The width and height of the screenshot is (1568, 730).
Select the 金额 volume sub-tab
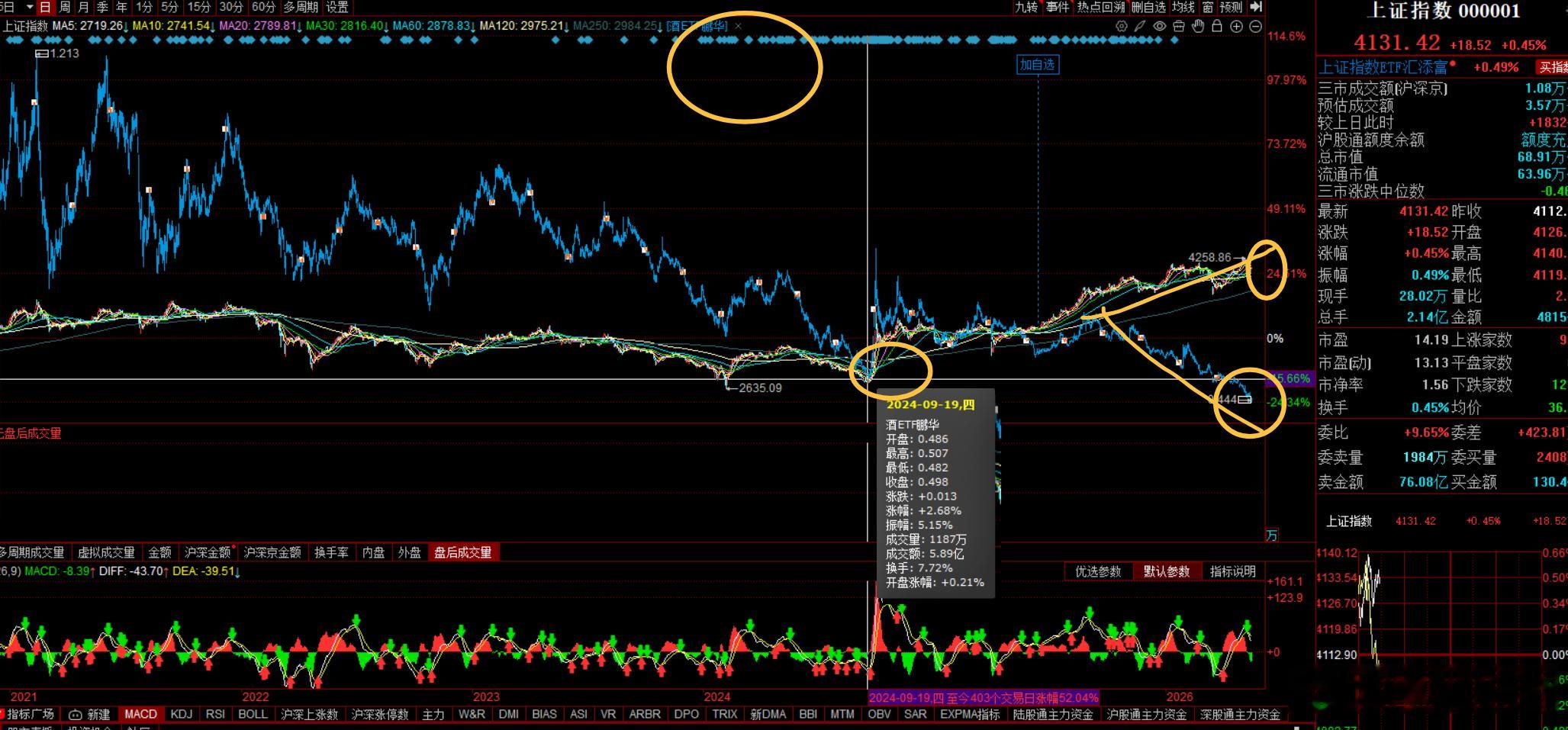[159, 552]
